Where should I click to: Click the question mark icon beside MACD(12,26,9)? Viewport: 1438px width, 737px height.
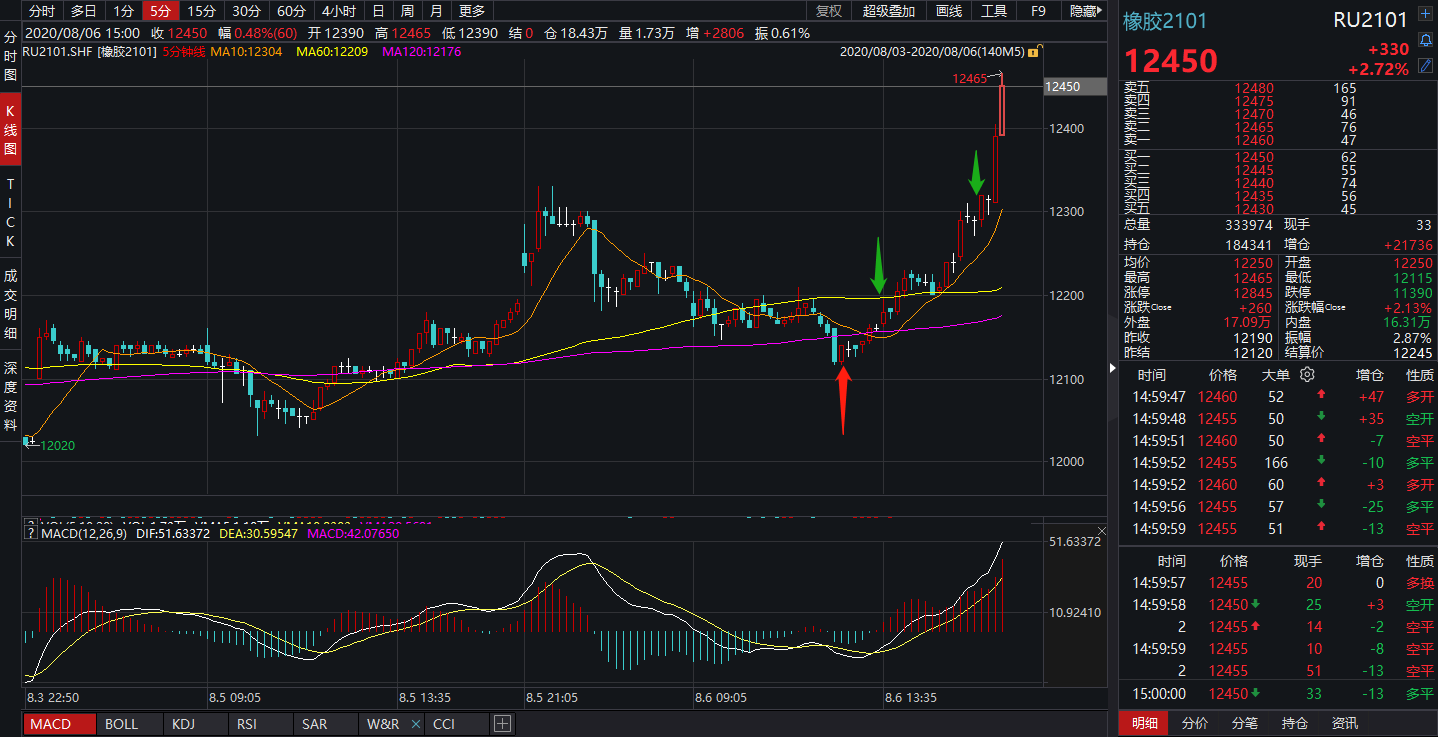click(x=30, y=534)
